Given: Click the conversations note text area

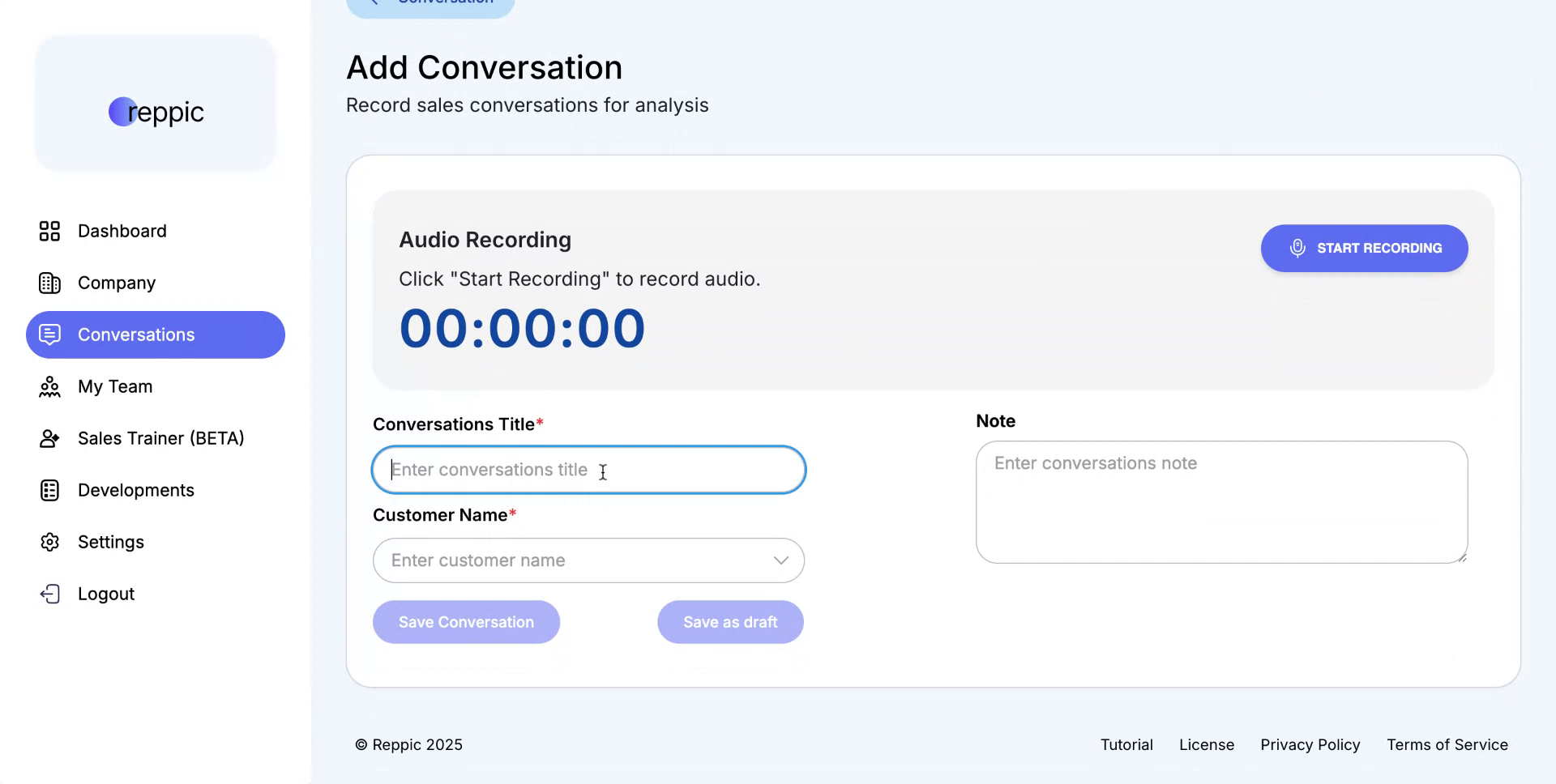Looking at the screenshot, I should point(1221,502).
